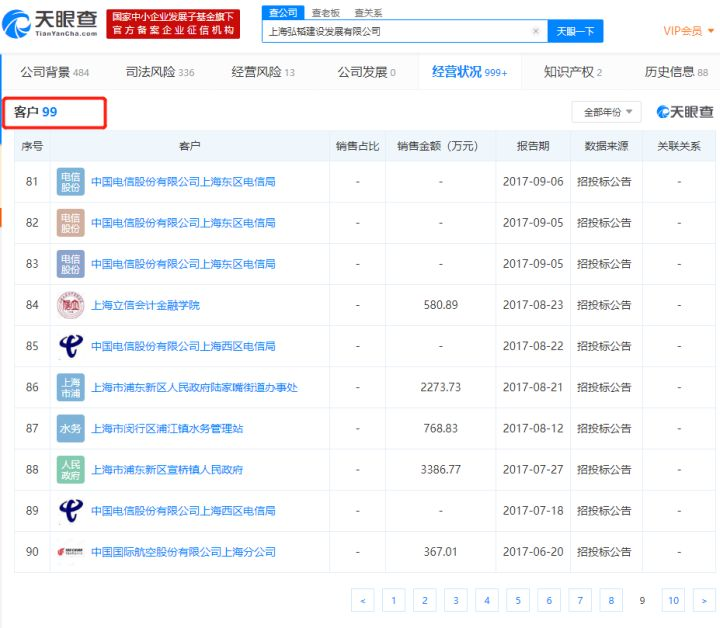
Task: Open row 81 中国电信上海东区电信局 link
Action: pyautogui.click(x=183, y=182)
